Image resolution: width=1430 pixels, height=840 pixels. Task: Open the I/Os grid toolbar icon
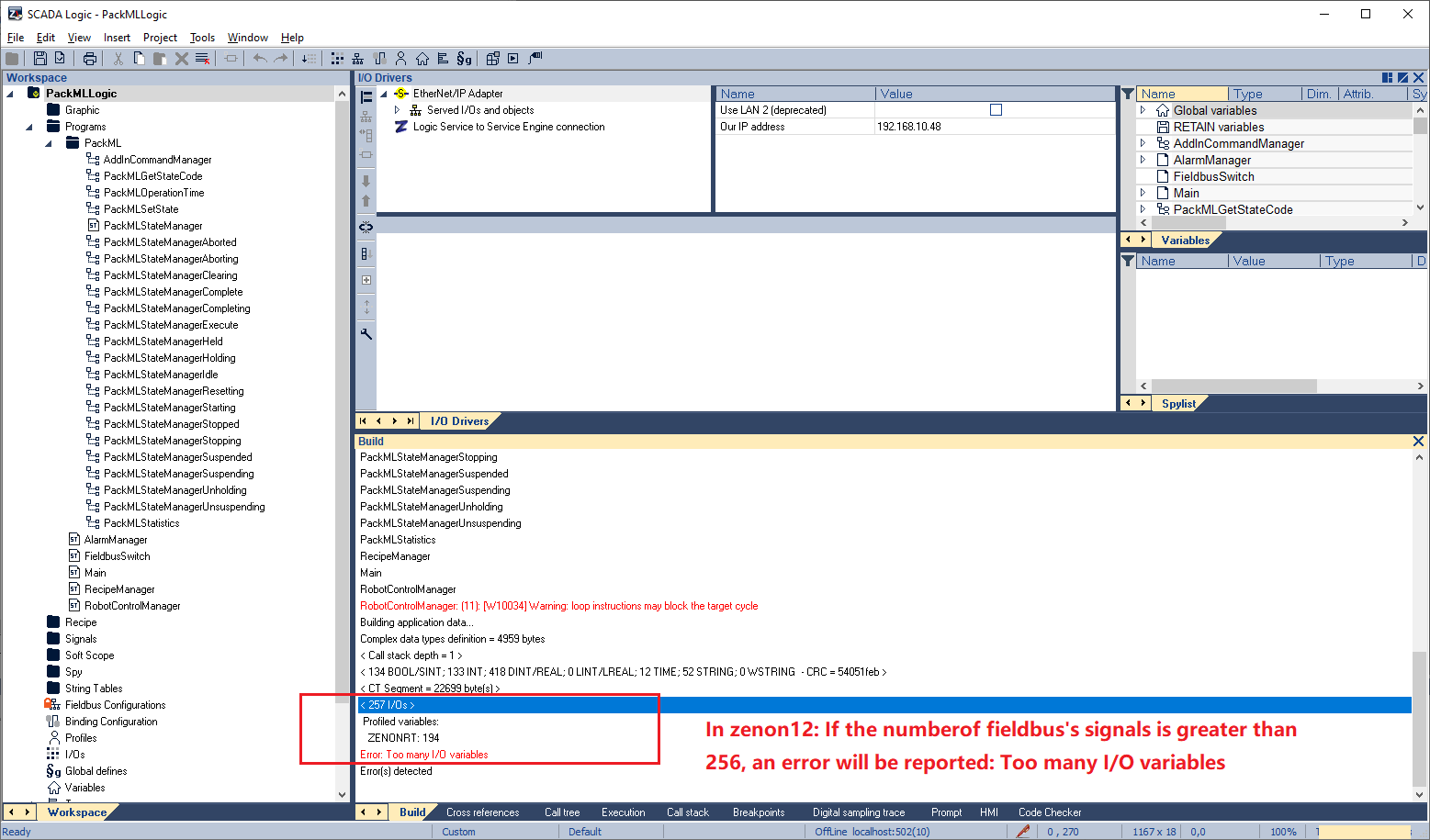pos(337,59)
